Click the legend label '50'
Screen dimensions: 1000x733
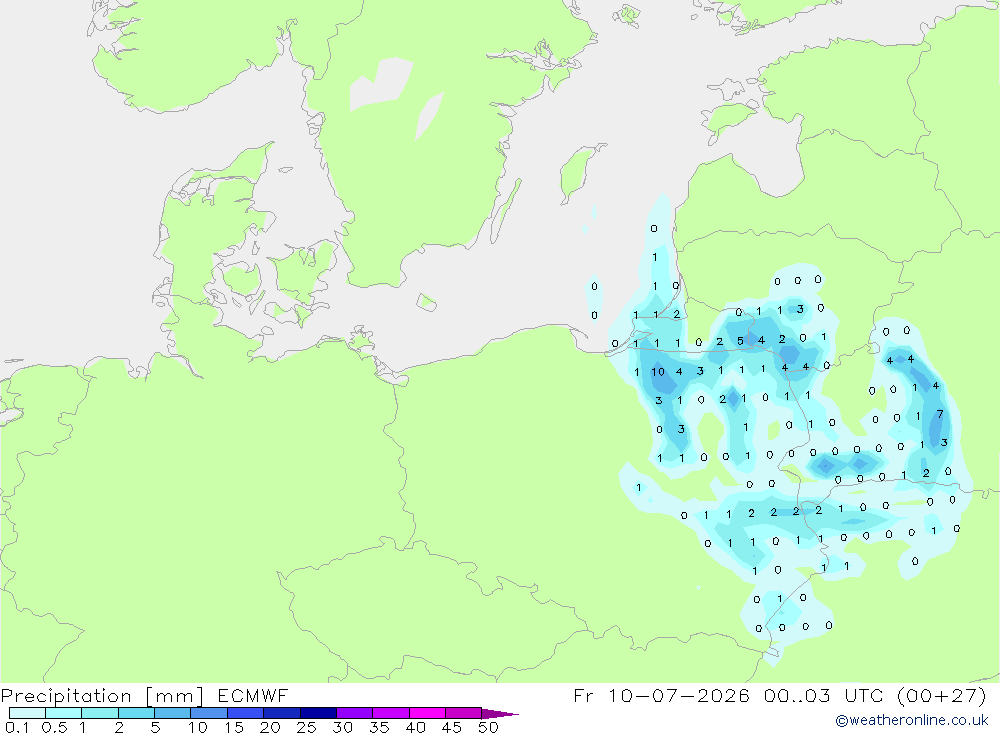[x=489, y=727]
